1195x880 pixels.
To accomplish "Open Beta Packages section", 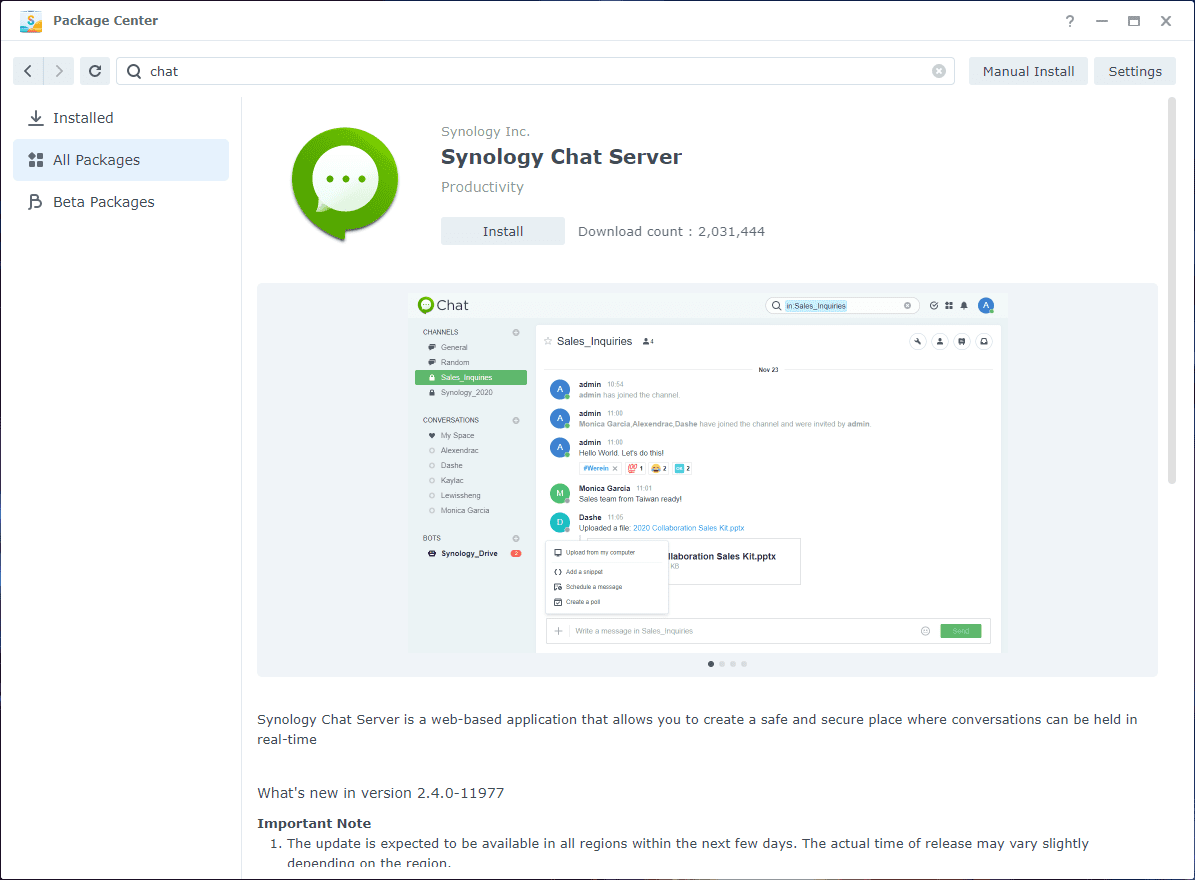I will coord(121,202).
